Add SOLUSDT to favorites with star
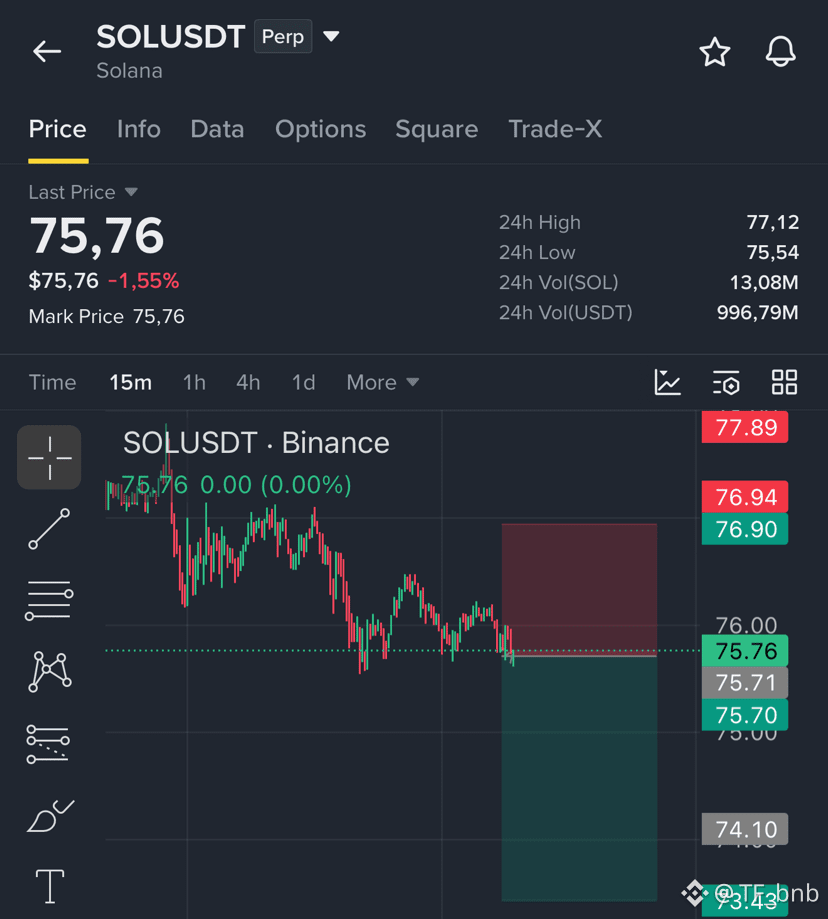 click(715, 52)
